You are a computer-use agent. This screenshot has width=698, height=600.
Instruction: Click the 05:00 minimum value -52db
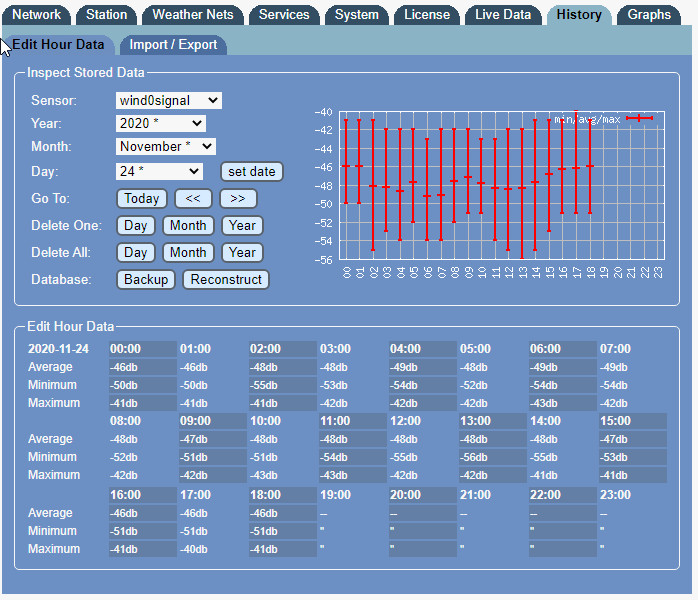[474, 385]
